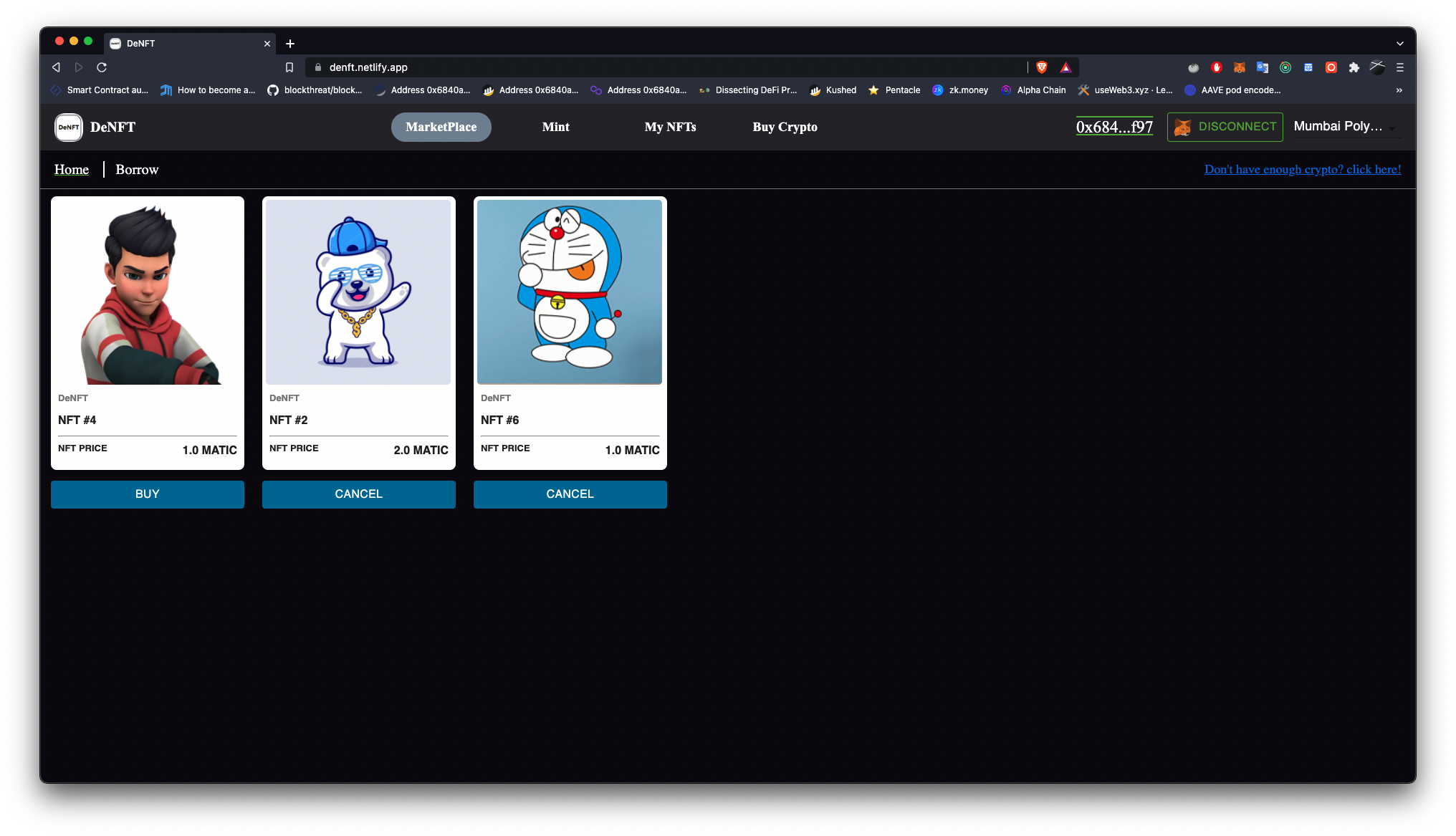Viewport: 1456px width, 836px height.
Task: Cancel the NFT #2 listing
Action: click(358, 494)
